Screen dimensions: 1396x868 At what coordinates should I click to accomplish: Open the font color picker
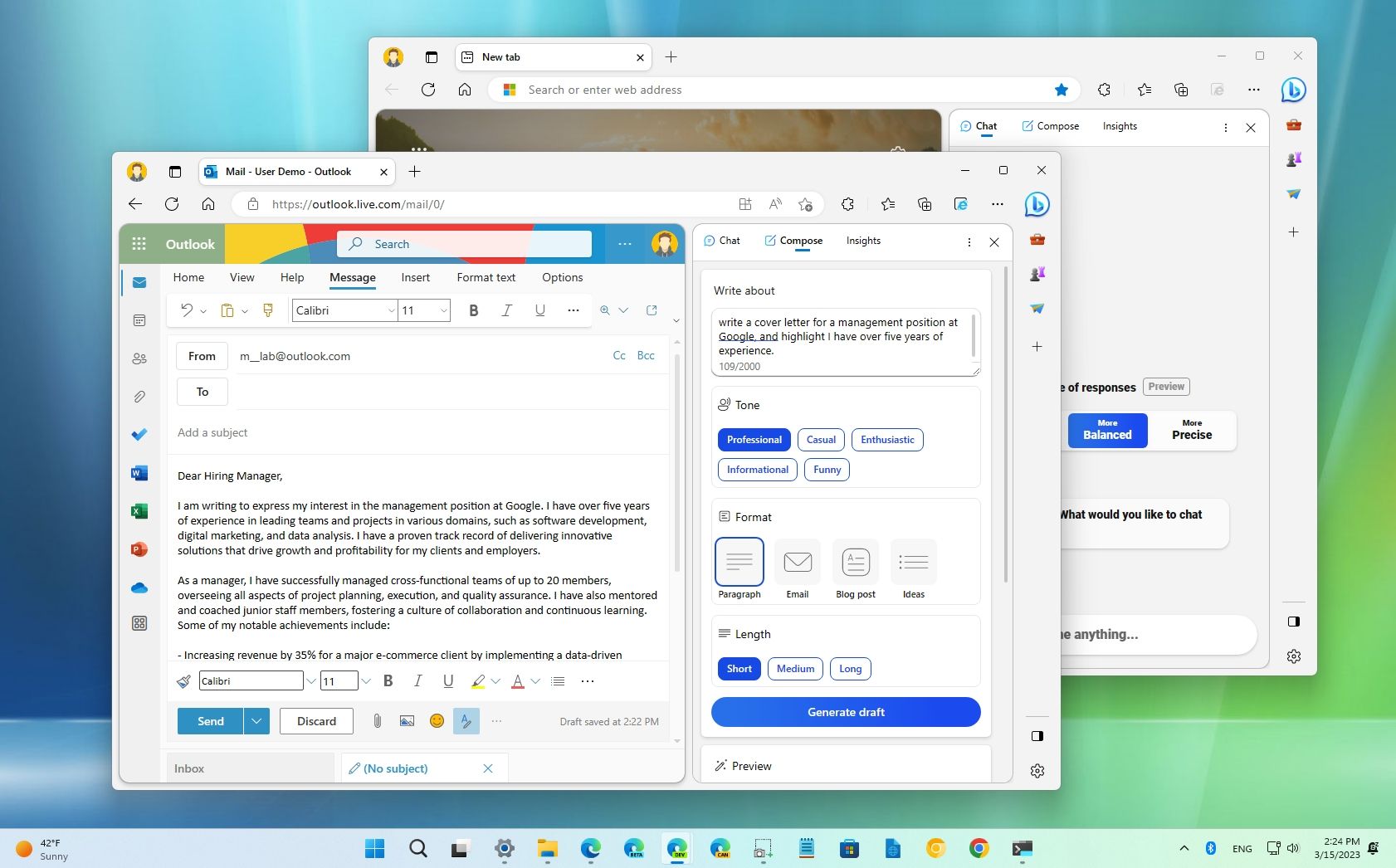[x=516, y=680]
